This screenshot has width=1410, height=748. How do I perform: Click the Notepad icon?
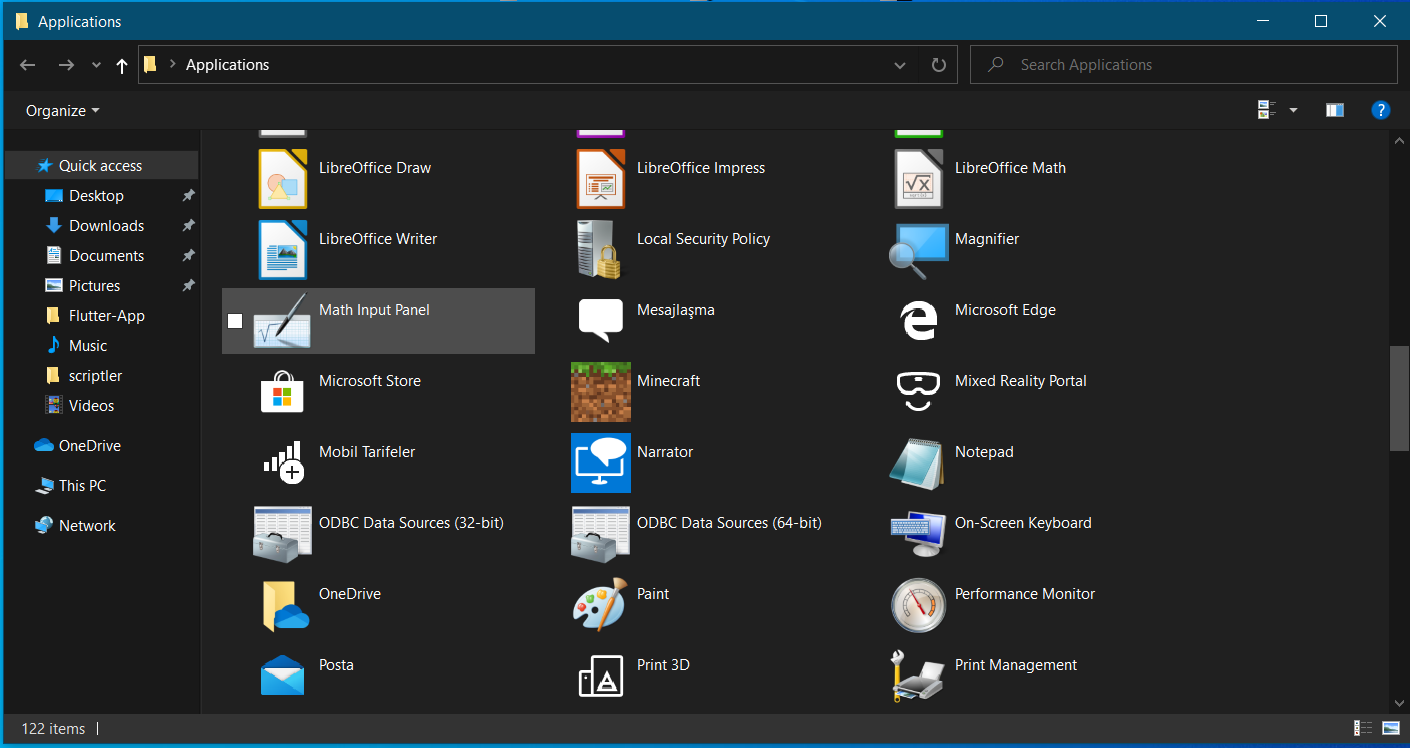tap(919, 463)
